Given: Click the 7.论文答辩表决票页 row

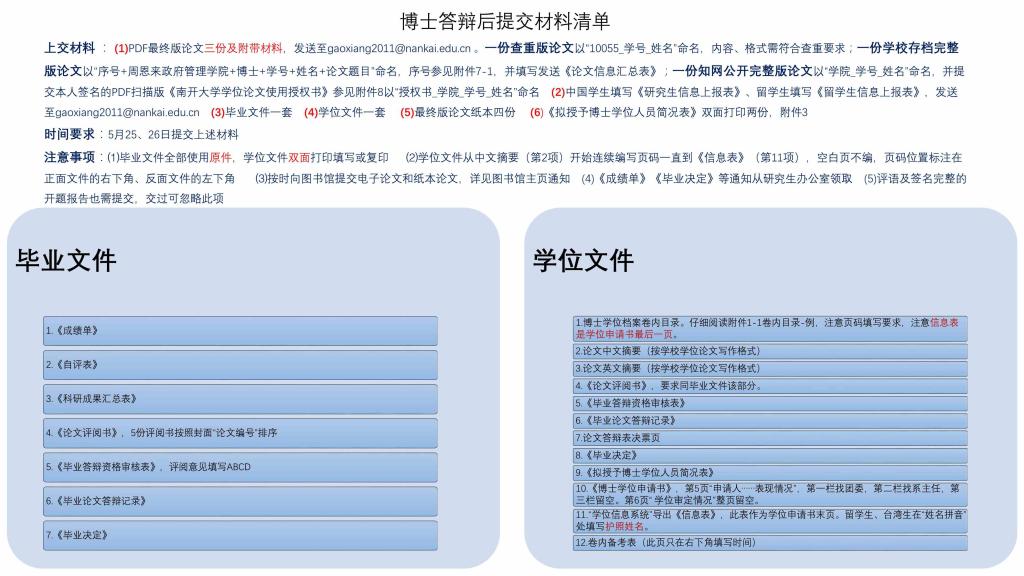Looking at the screenshot, I should tap(769, 438).
